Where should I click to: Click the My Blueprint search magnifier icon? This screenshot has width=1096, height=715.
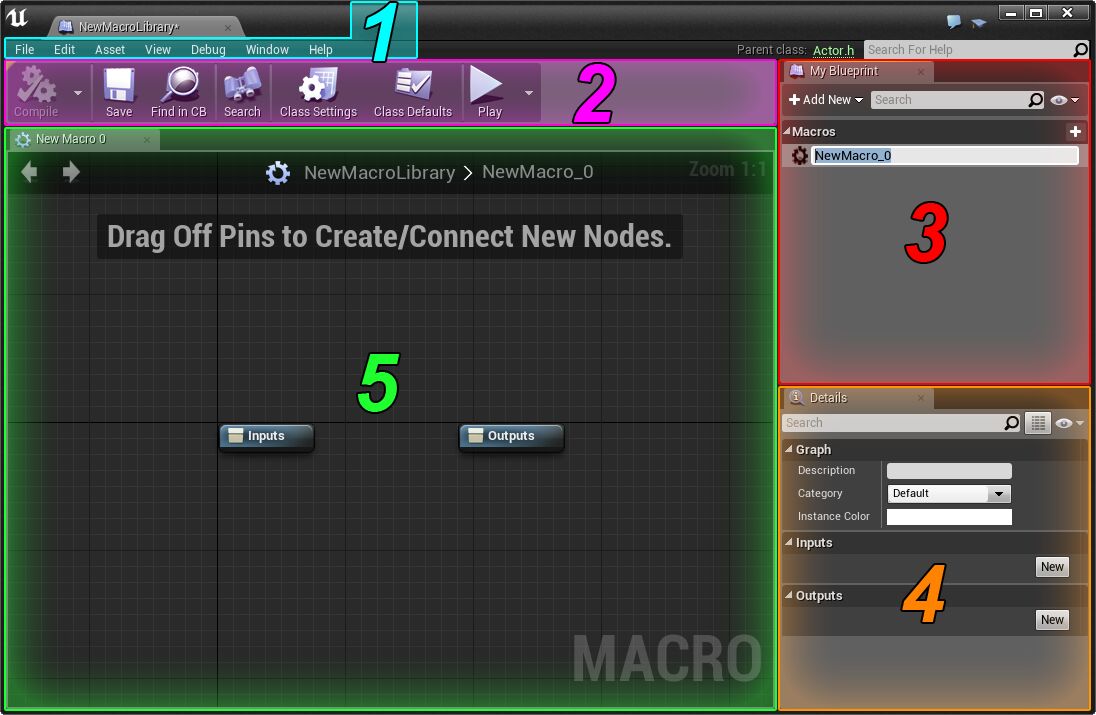(1035, 100)
